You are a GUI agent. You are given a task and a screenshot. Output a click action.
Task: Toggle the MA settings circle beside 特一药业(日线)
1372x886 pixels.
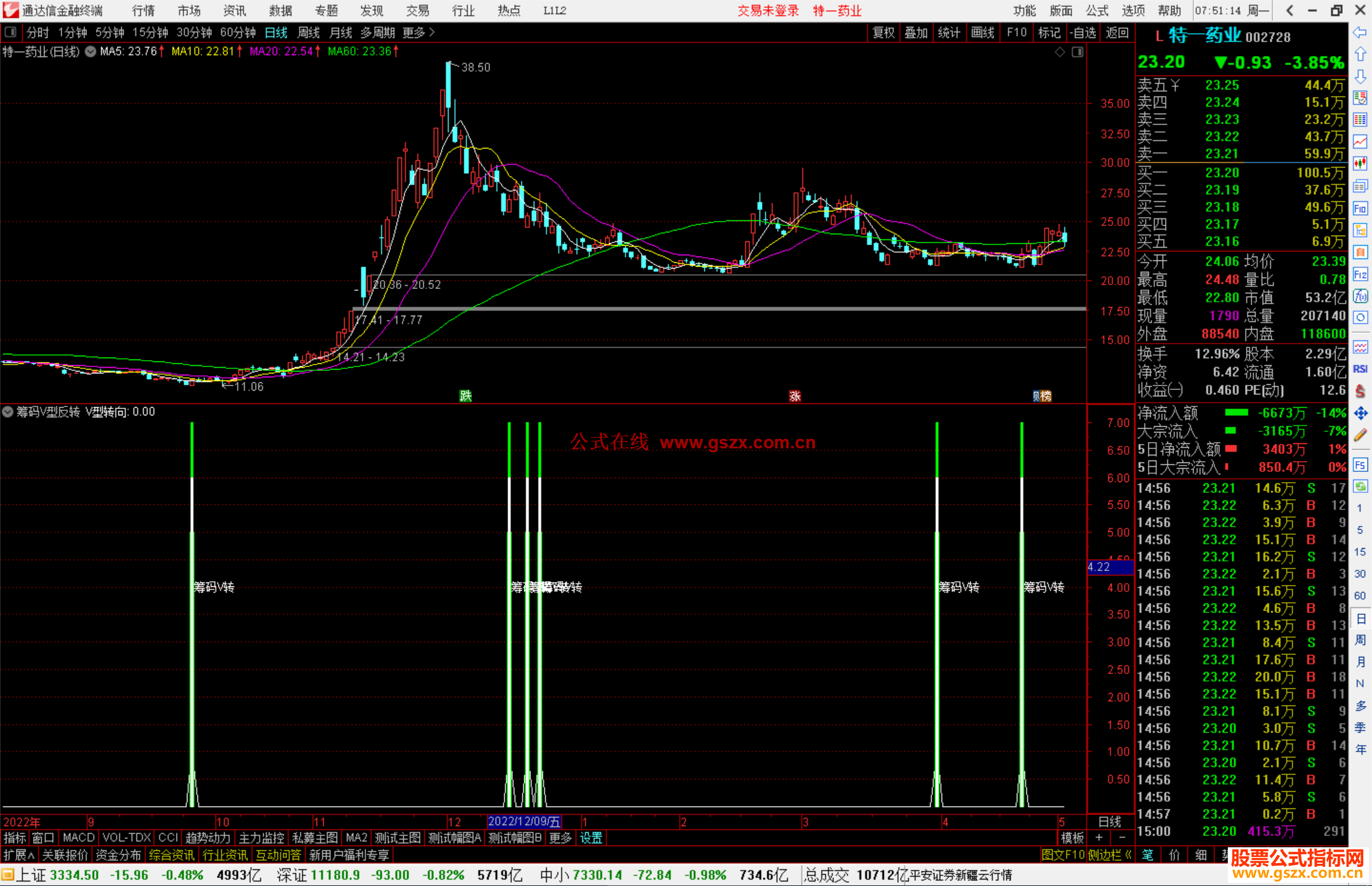click(90, 51)
